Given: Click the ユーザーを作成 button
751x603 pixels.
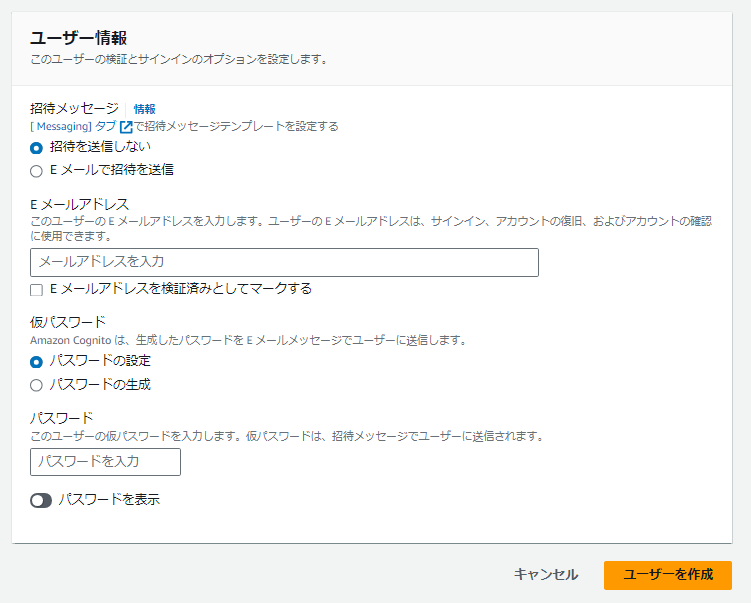Looking at the screenshot, I should [x=668, y=575].
